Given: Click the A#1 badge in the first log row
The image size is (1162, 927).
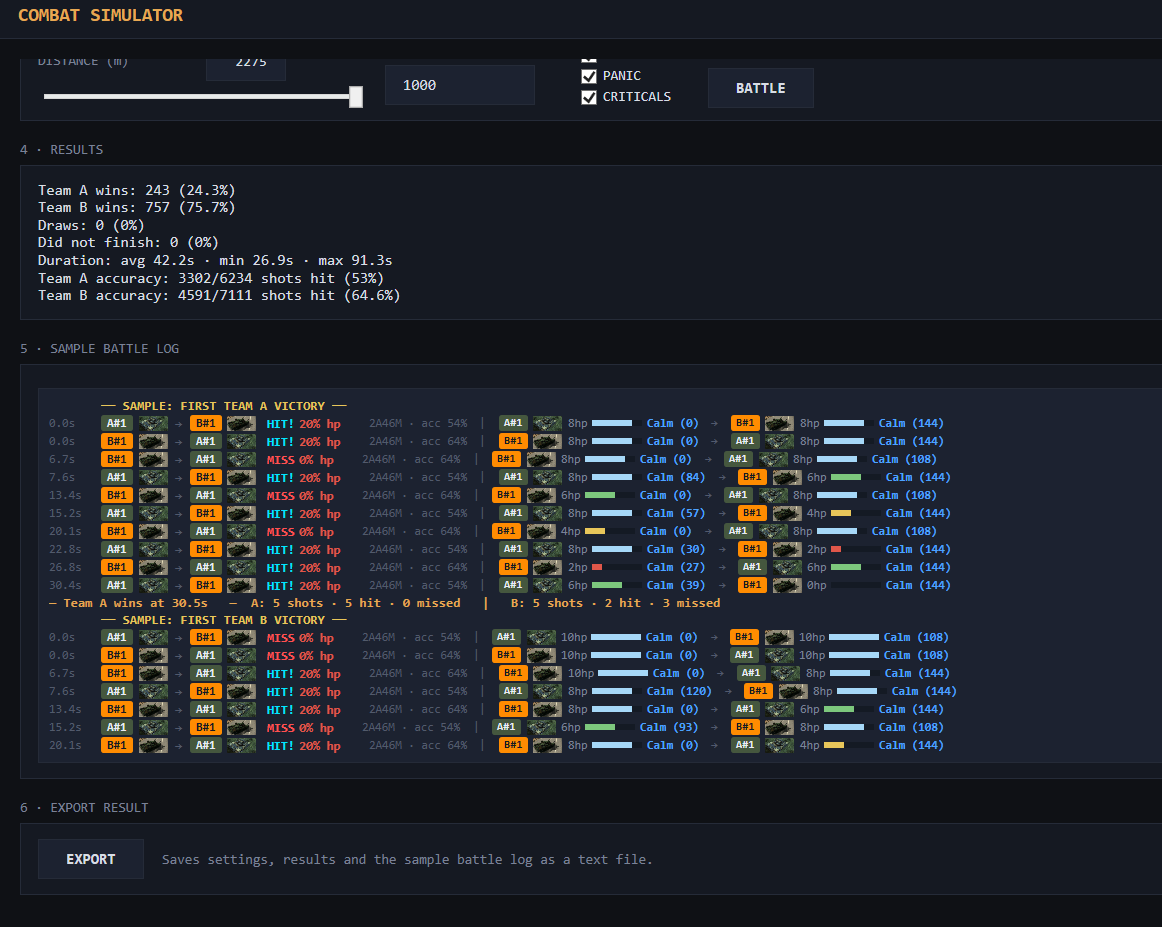Looking at the screenshot, I should click(116, 423).
